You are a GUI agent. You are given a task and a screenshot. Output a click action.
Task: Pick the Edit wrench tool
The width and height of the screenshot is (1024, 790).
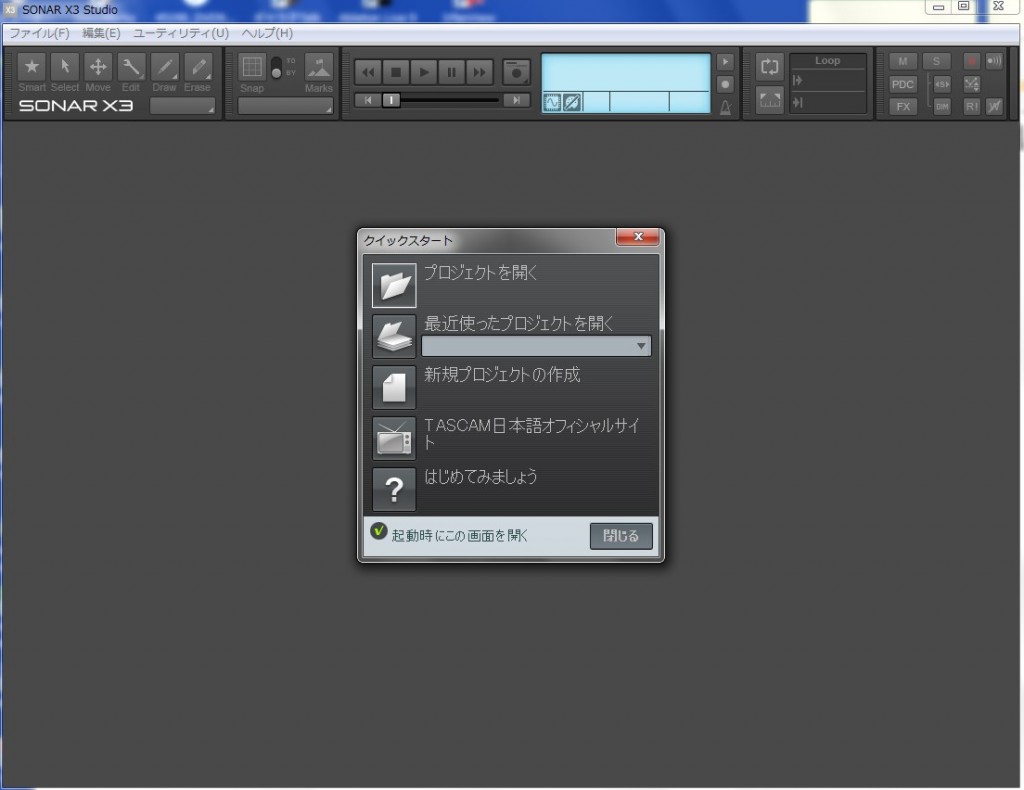tap(131, 67)
